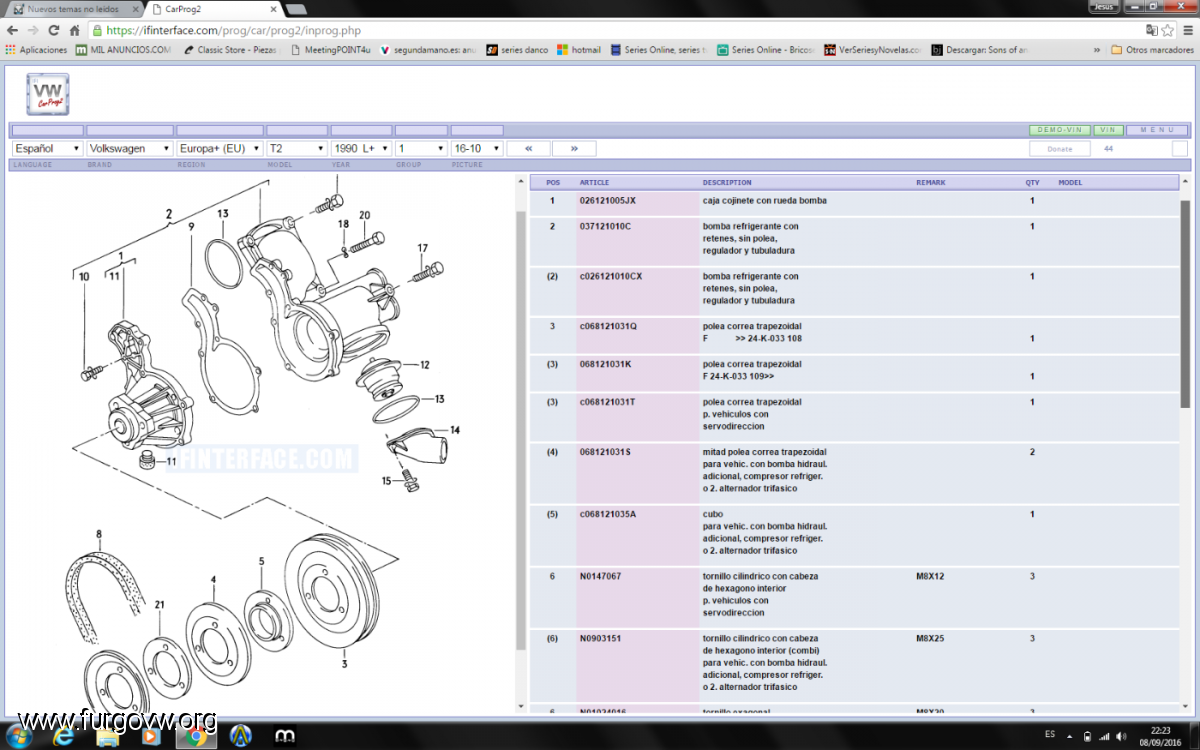Open the Europa+ (EU) region dropdown
This screenshot has width=1200, height=750.
(x=220, y=148)
